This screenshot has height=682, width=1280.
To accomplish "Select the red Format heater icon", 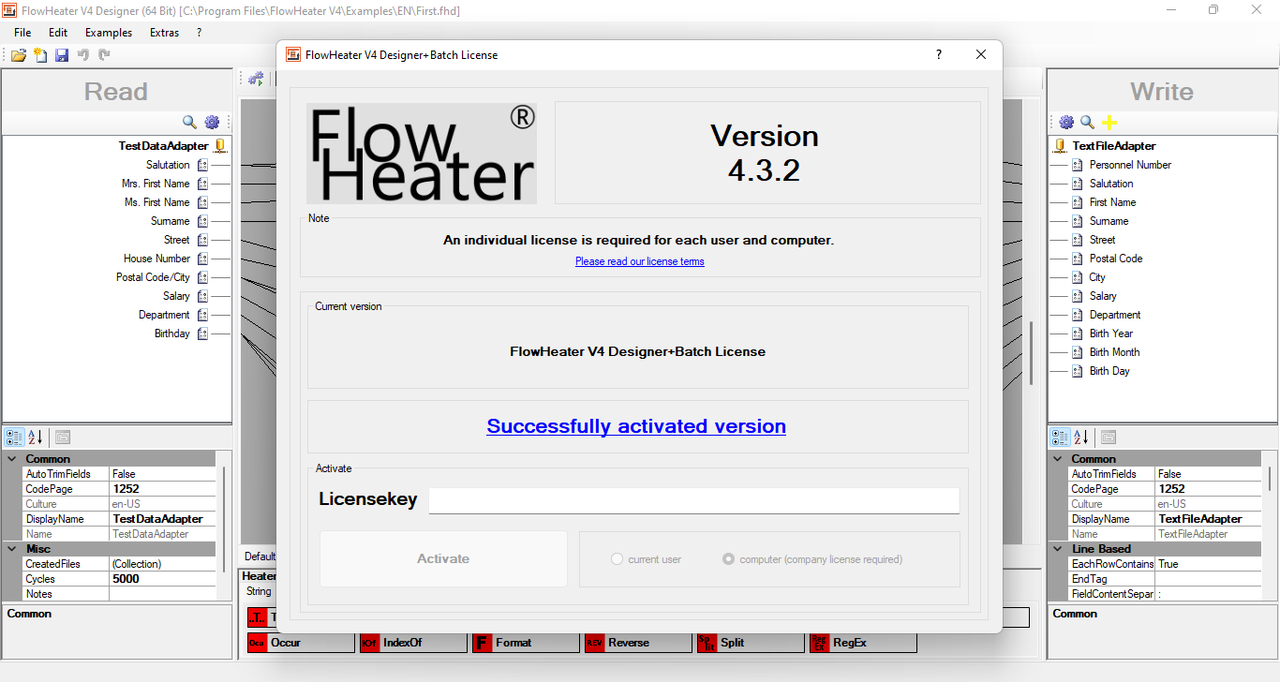I will [482, 643].
